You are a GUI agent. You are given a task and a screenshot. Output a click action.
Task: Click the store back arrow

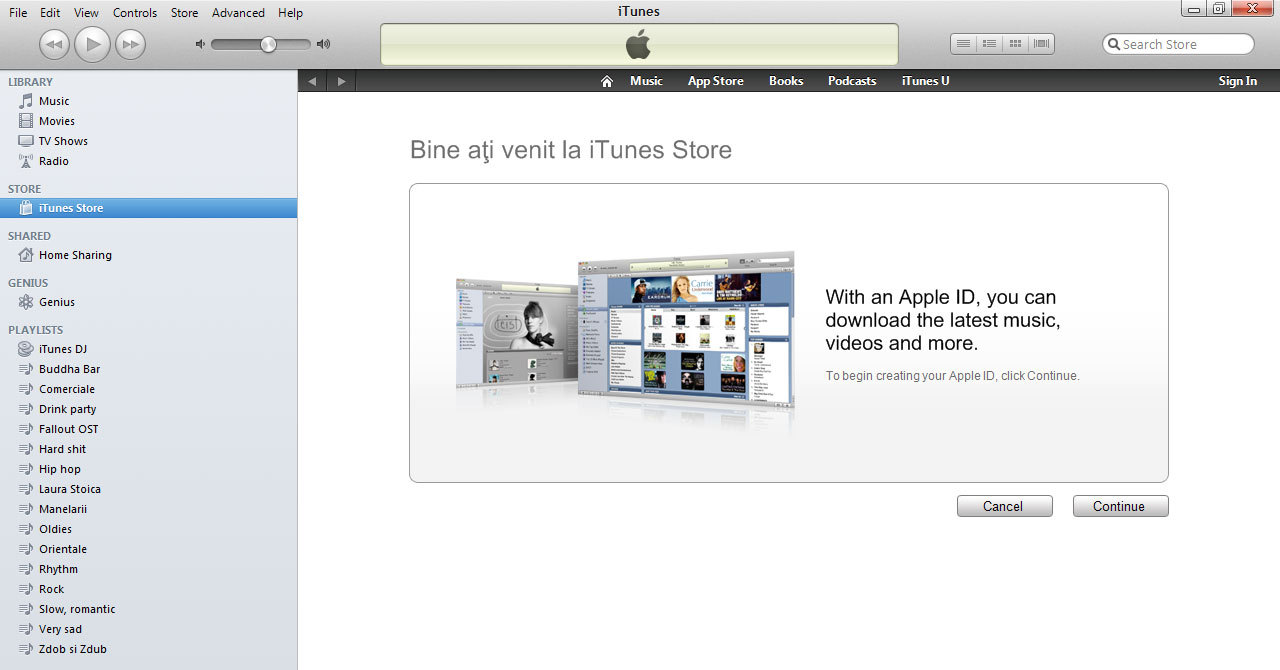[312, 81]
